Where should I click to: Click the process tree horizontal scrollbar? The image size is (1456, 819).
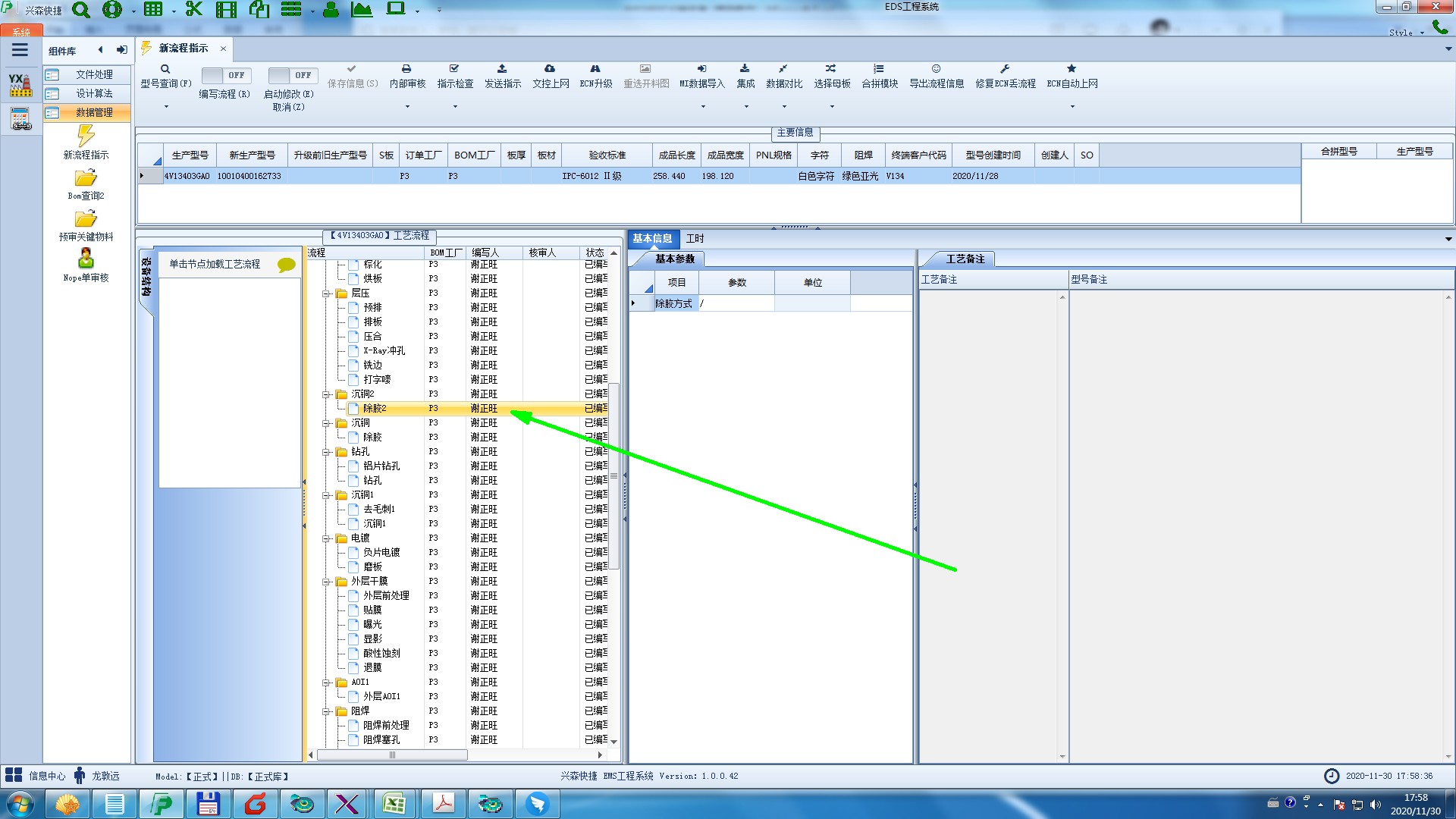[392, 755]
